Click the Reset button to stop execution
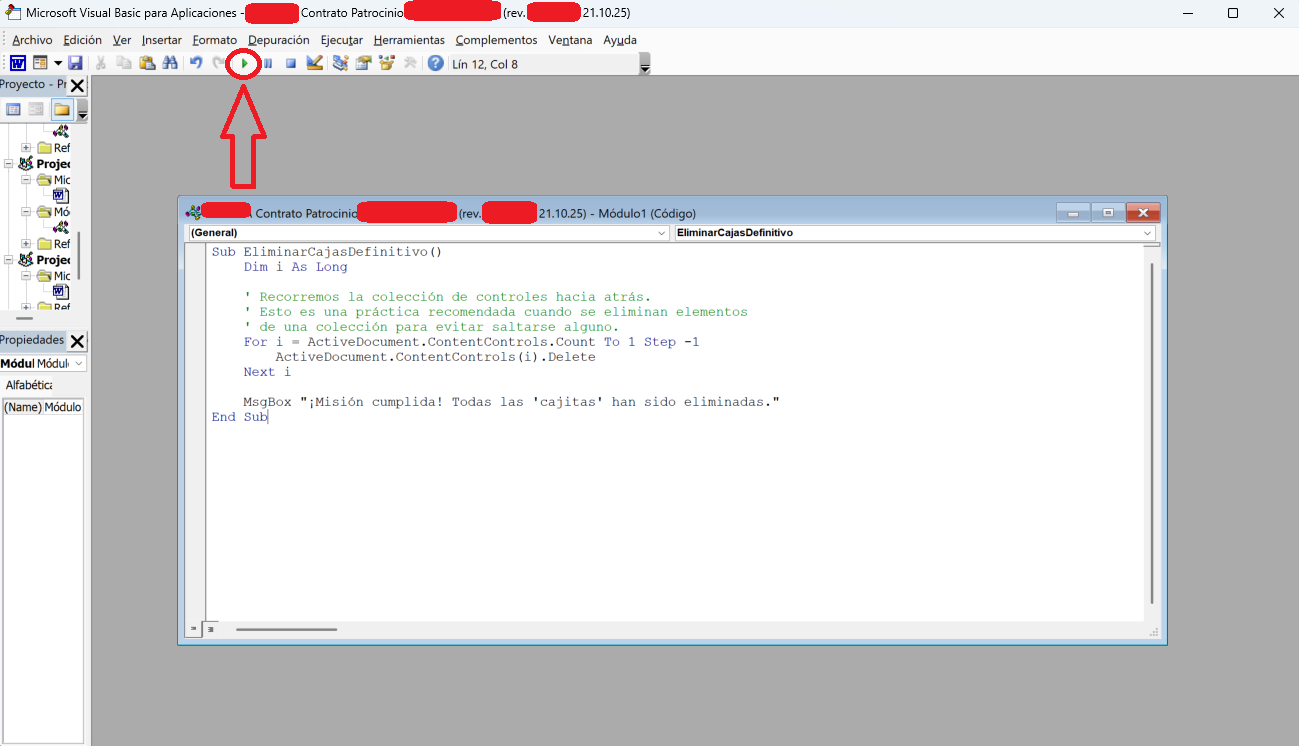The image size is (1299, 746). tap(291, 62)
